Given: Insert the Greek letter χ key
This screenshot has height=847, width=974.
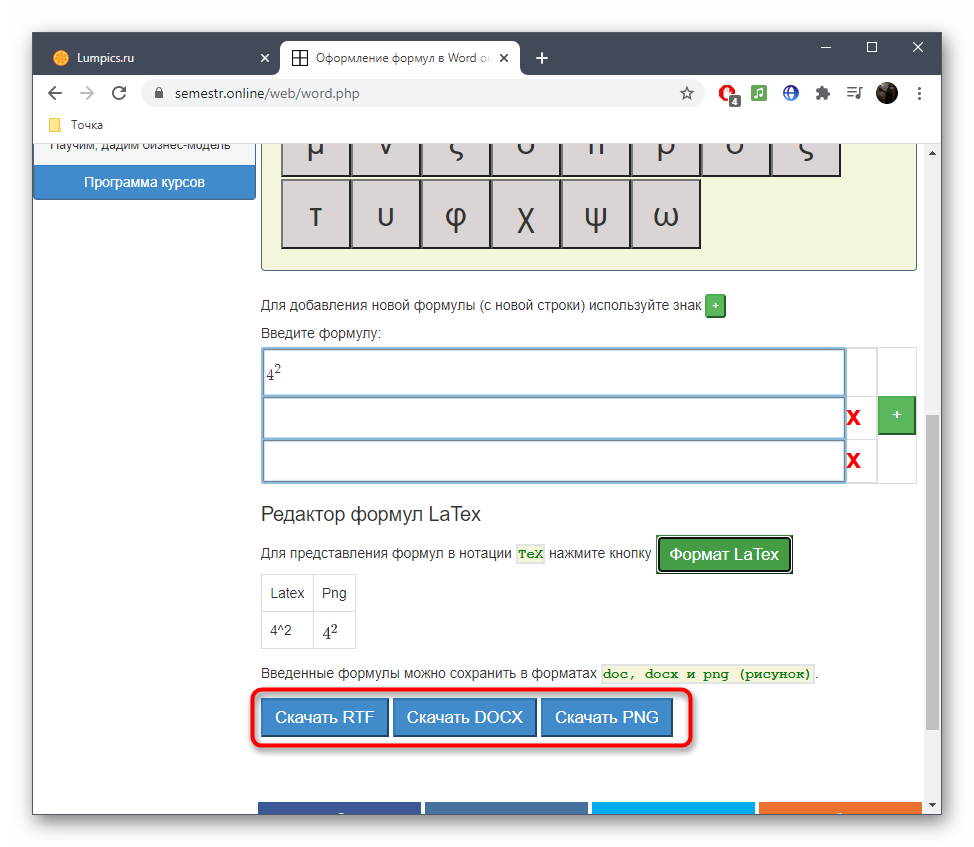Looking at the screenshot, I should [x=526, y=214].
